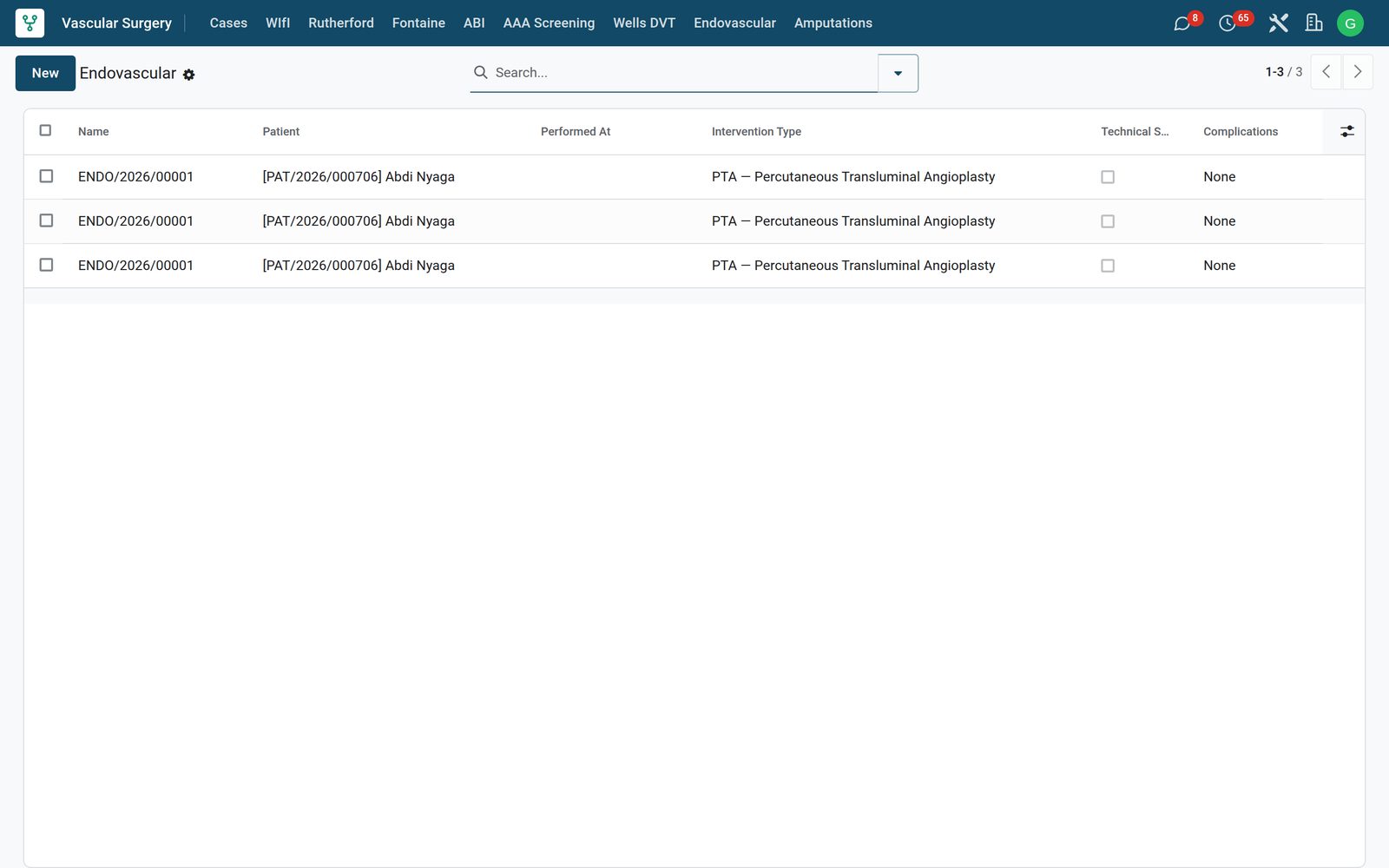This screenshot has height=868, width=1389.
Task: Click the Endovascular gear actions icon
Action: click(x=189, y=75)
